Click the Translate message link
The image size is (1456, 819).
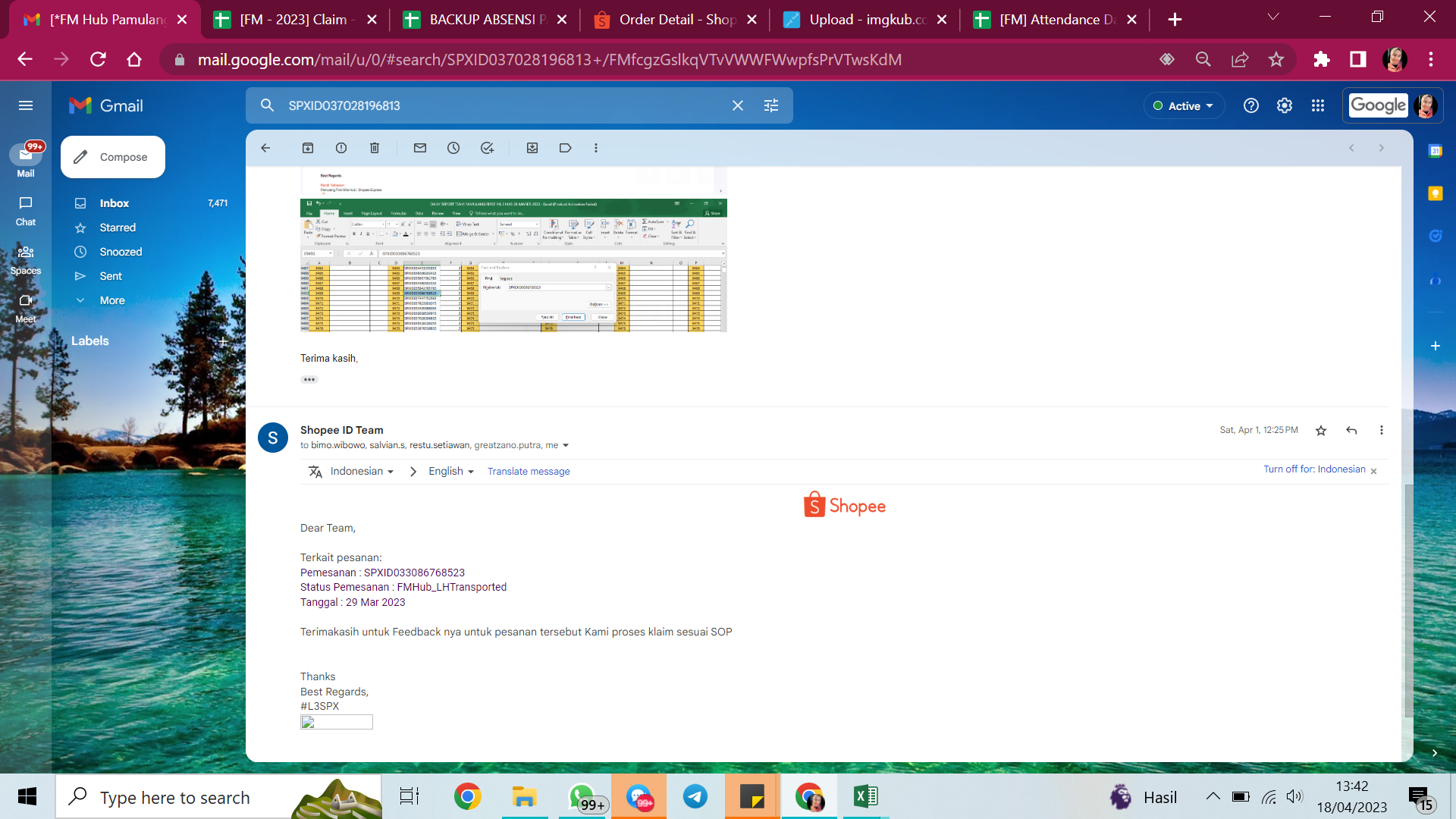pos(529,472)
